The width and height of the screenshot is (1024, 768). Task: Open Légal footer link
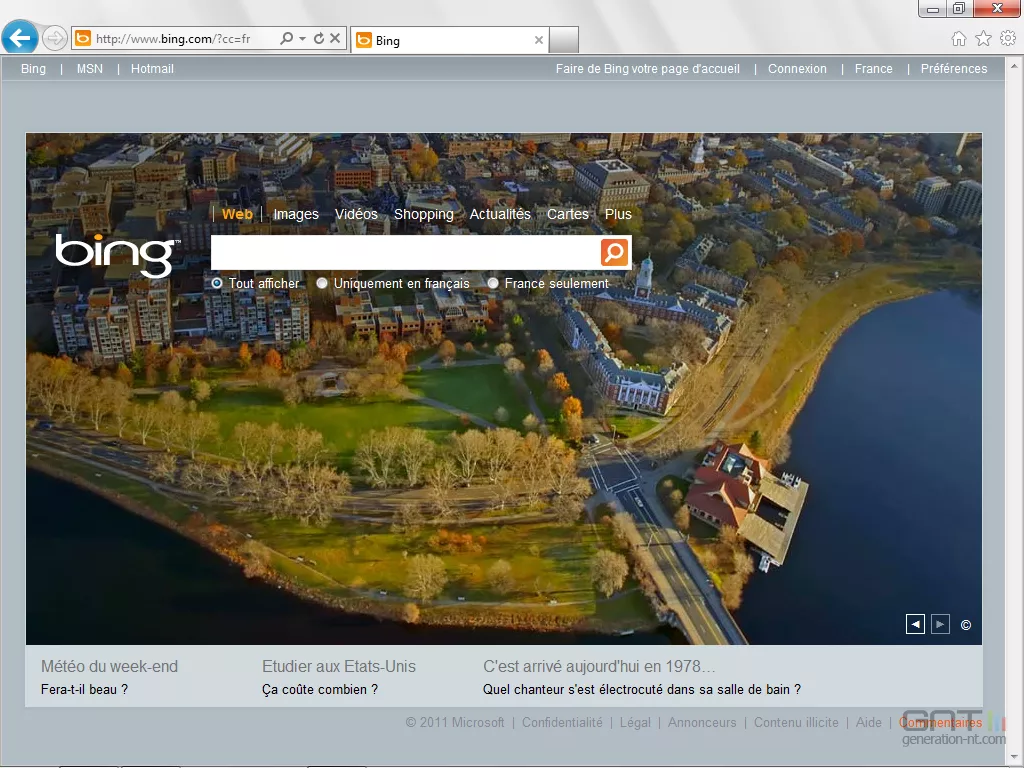click(635, 722)
